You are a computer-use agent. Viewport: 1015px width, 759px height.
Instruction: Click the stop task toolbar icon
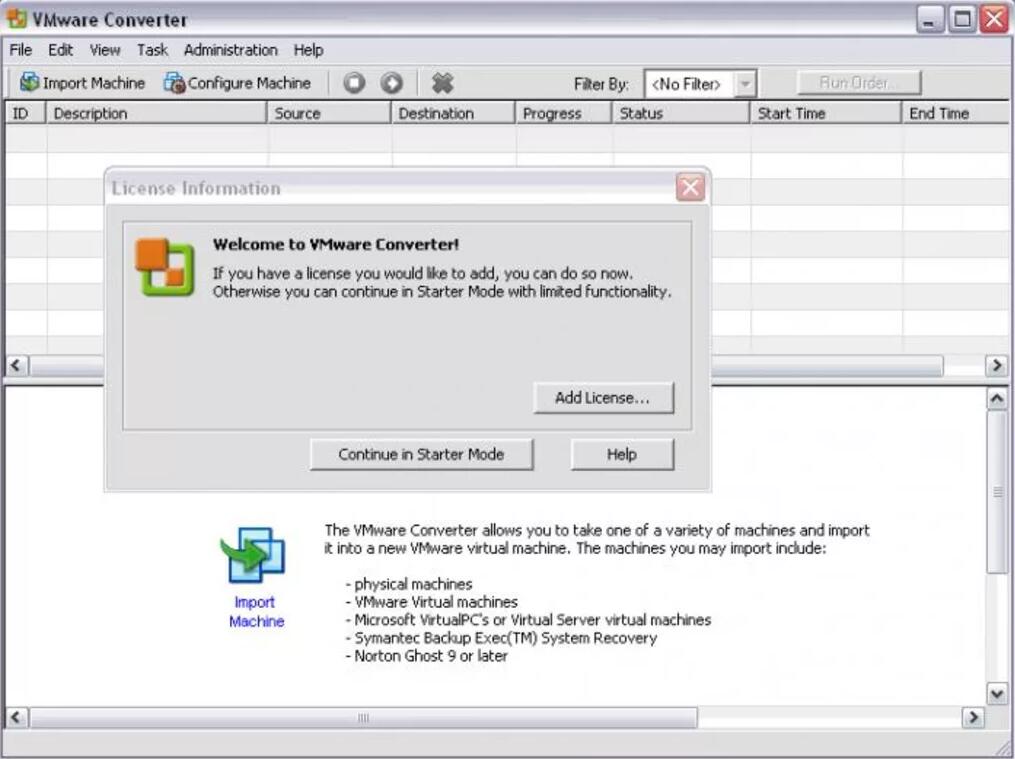click(x=354, y=83)
